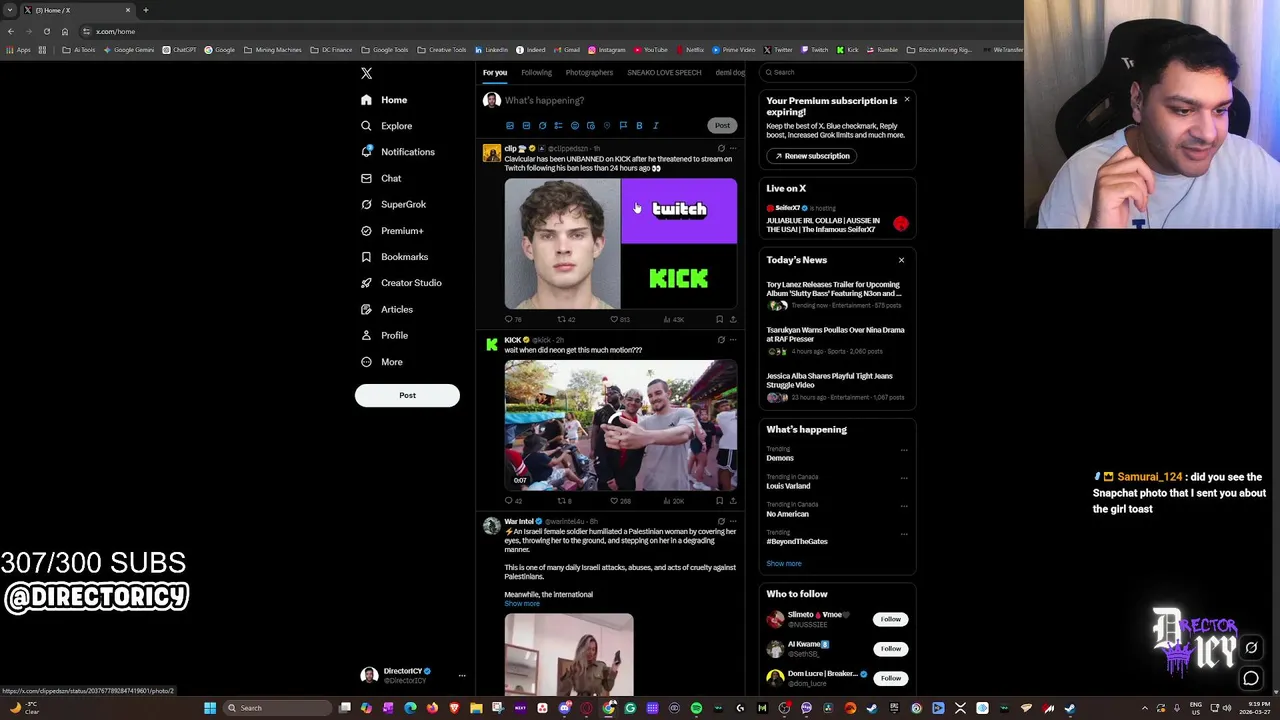
Task: Open the more options on clip's post
Action: tap(733, 148)
